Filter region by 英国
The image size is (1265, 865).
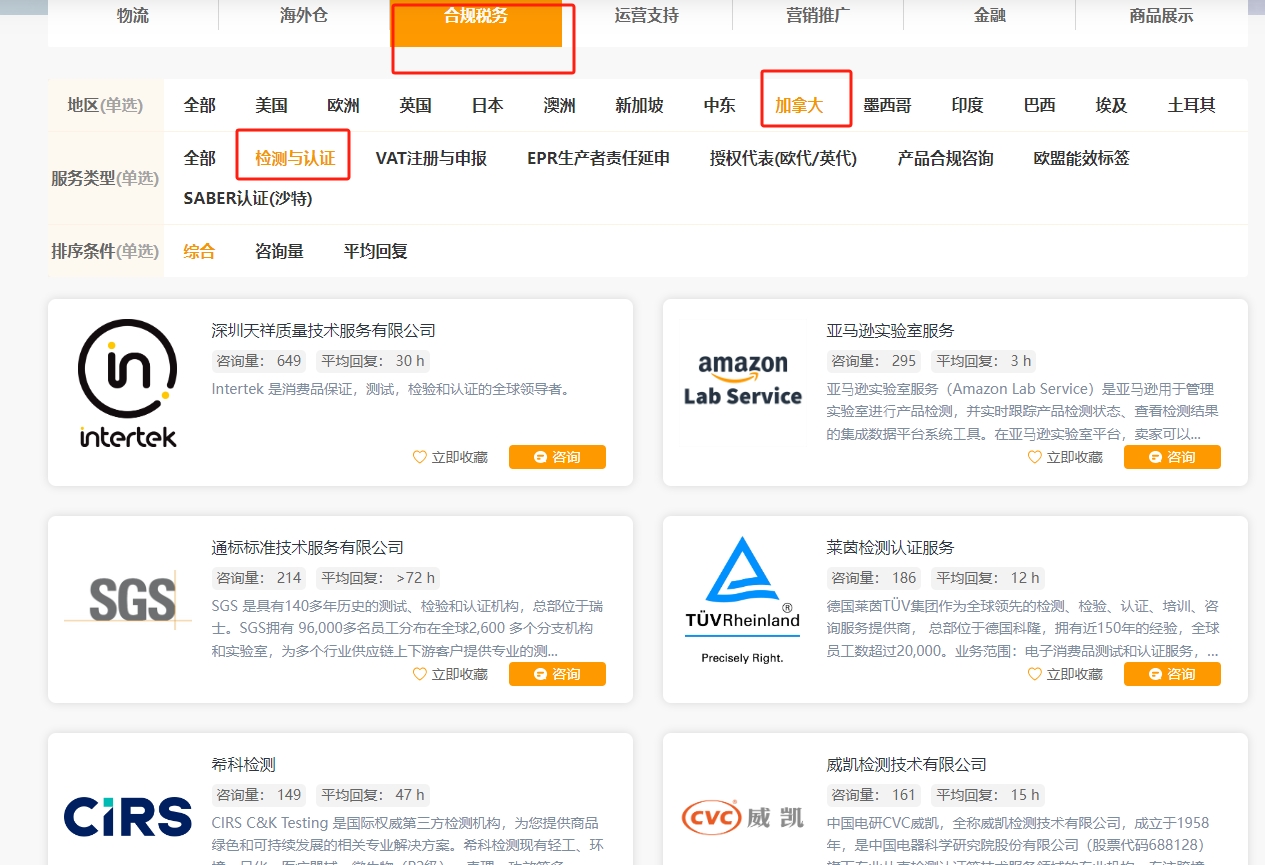click(x=415, y=105)
